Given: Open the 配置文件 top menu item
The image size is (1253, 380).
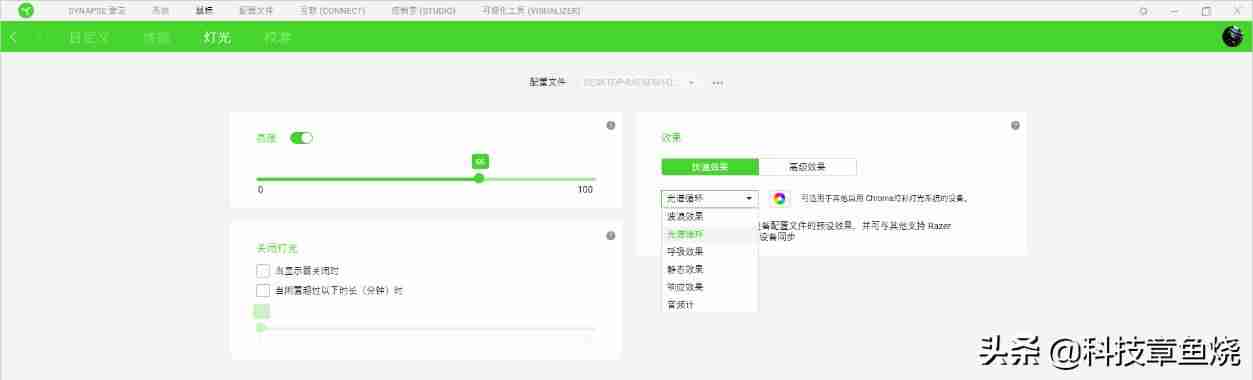Looking at the screenshot, I should coord(256,10).
